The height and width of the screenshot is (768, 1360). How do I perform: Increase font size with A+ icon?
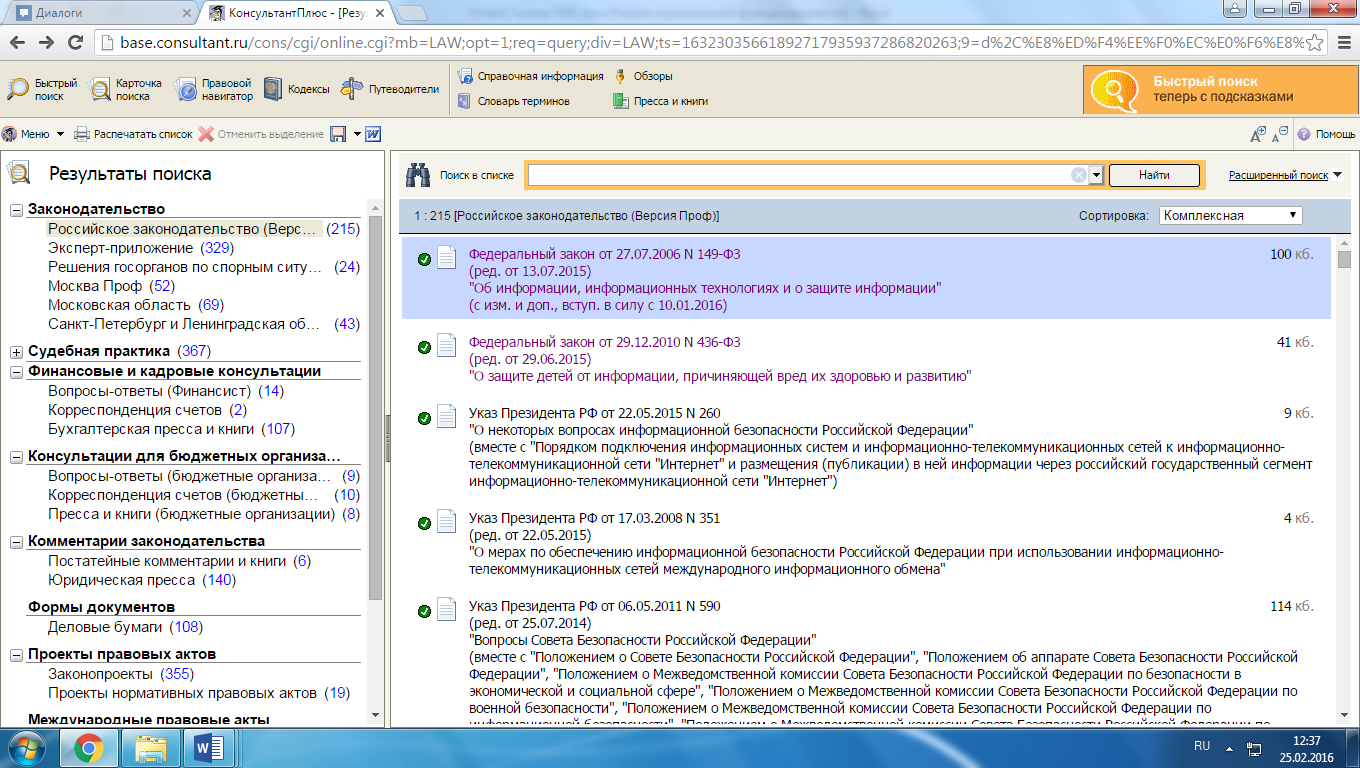(x=1258, y=134)
